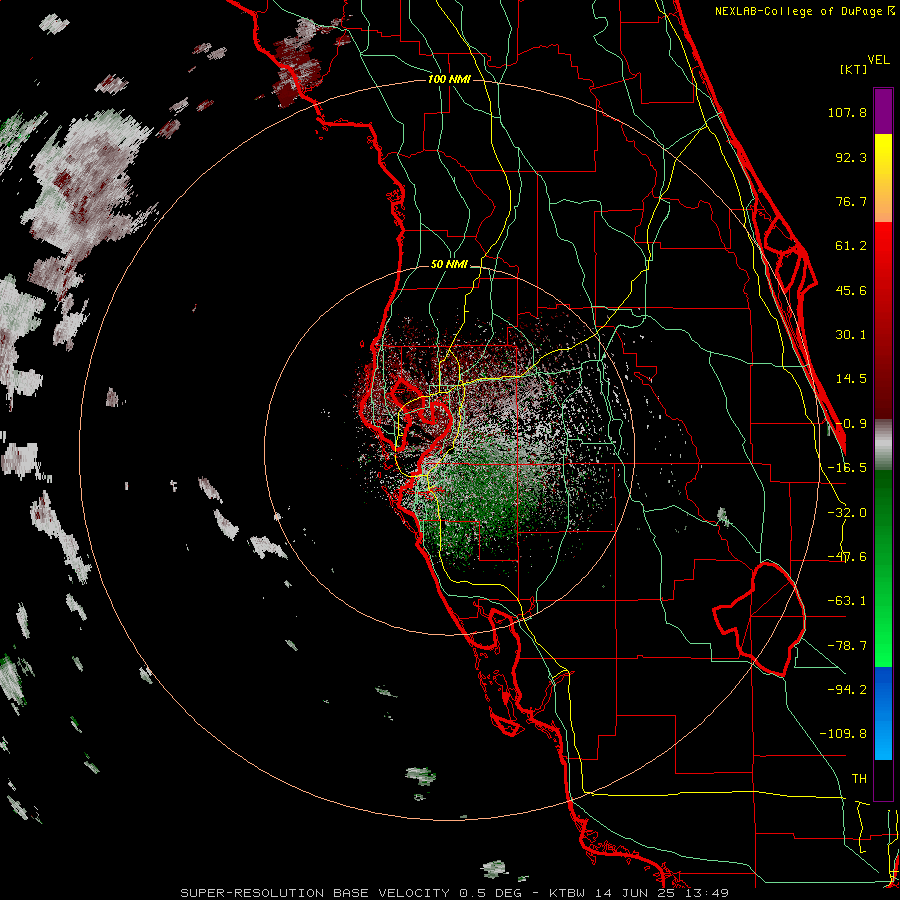900x900 pixels.
Task: Select the -32.0 velocity scale value
Action: pyautogui.click(x=847, y=513)
